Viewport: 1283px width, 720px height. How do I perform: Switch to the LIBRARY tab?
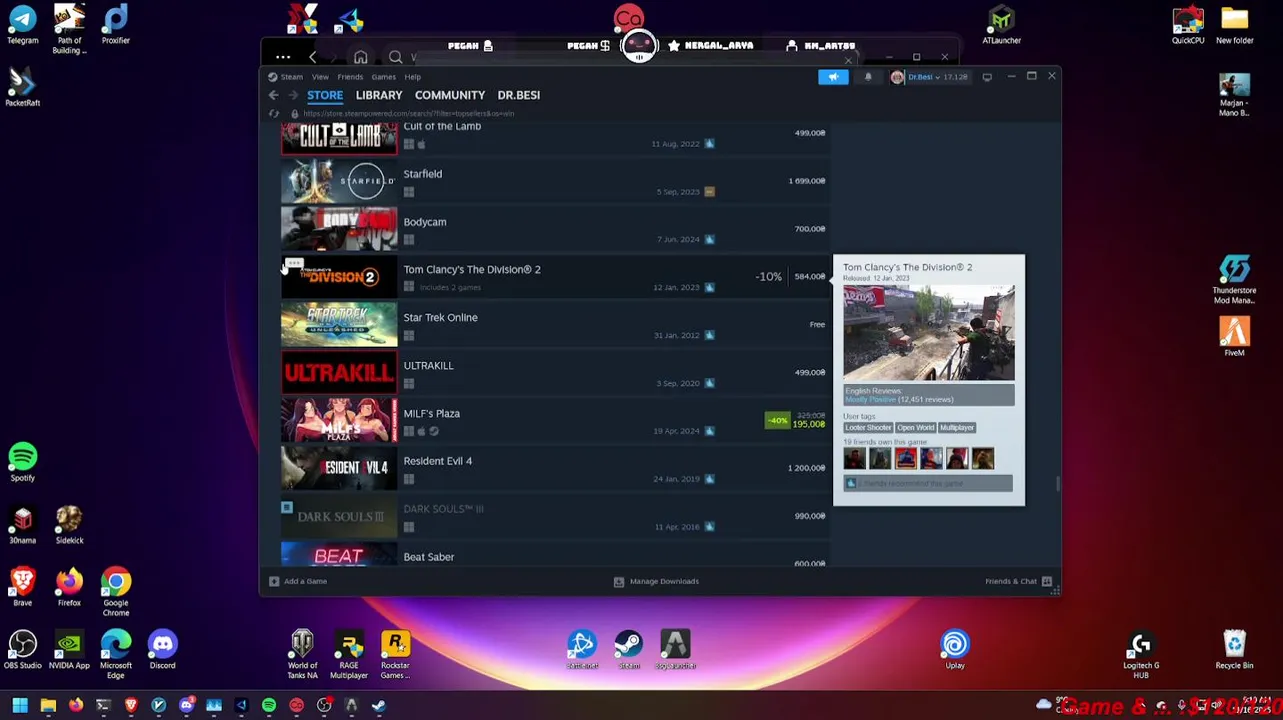379,95
